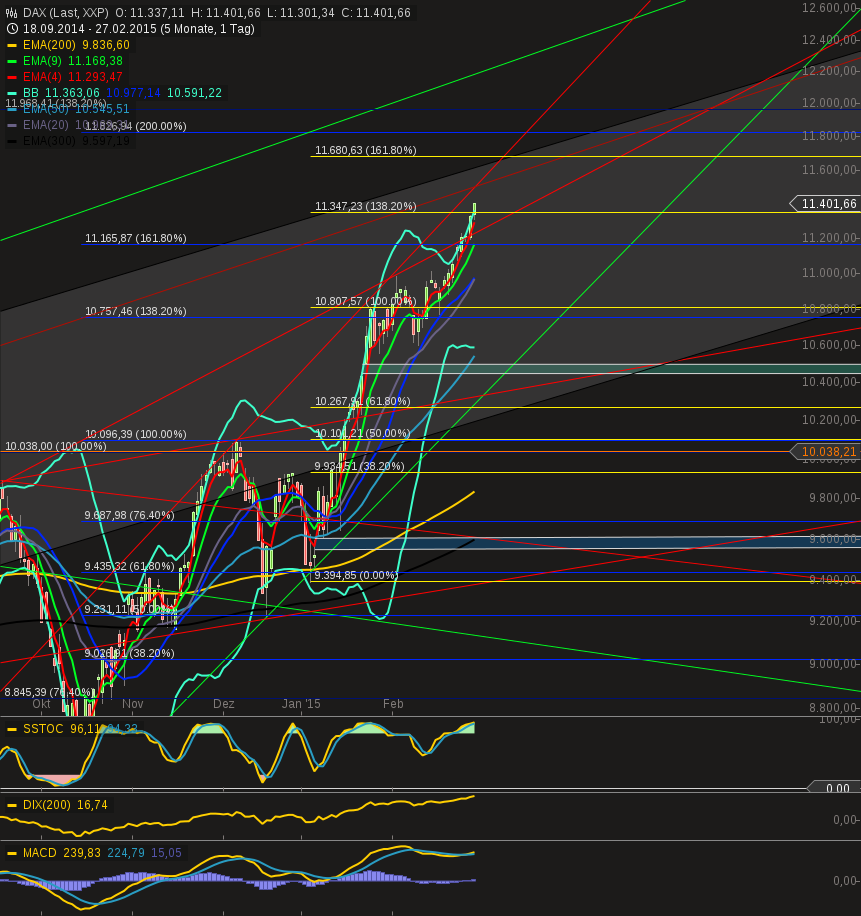This screenshot has width=861, height=916.
Task: Click the DIX(200) indicator legend marker
Action: 12,804
